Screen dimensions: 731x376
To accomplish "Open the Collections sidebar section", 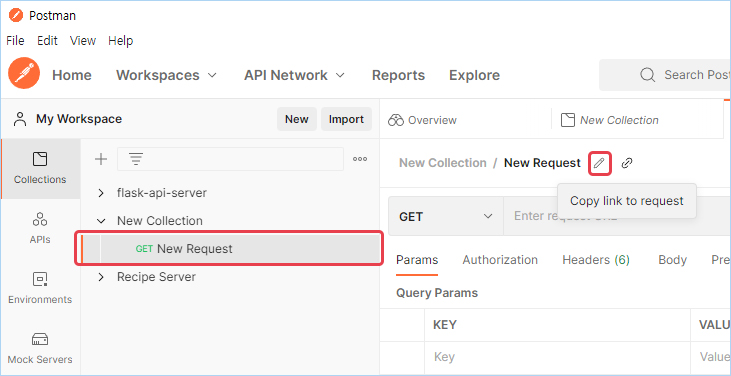I will [x=40, y=168].
